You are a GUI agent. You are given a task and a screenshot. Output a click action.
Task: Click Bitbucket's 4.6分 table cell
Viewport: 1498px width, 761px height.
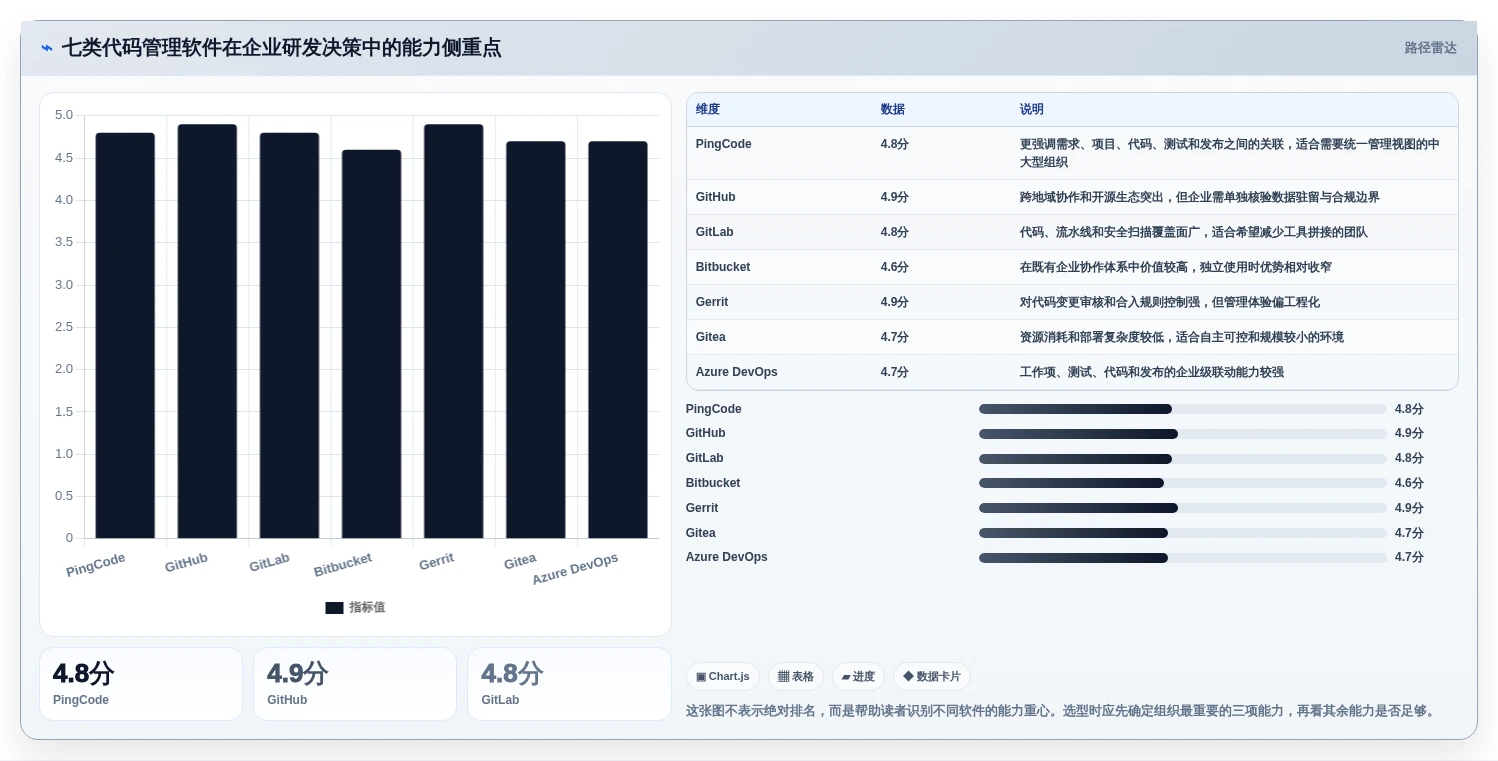click(895, 267)
